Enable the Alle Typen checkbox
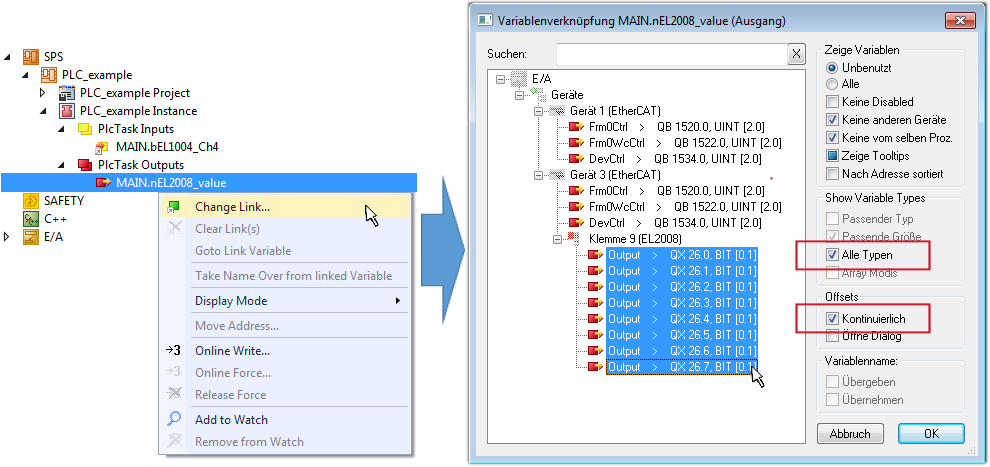 (x=833, y=256)
